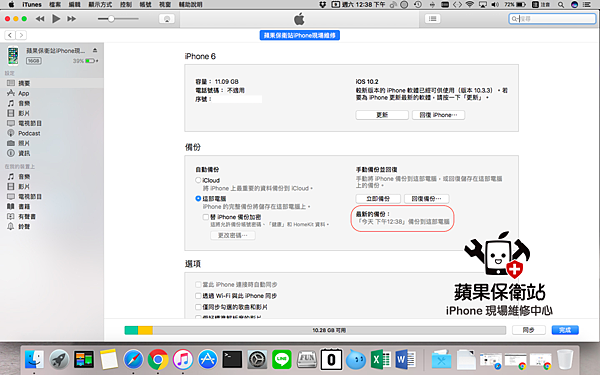Enable 透過 Wi-Fi 與此 iPhone 同步
The width and height of the screenshot is (600, 375).
[x=198, y=295]
